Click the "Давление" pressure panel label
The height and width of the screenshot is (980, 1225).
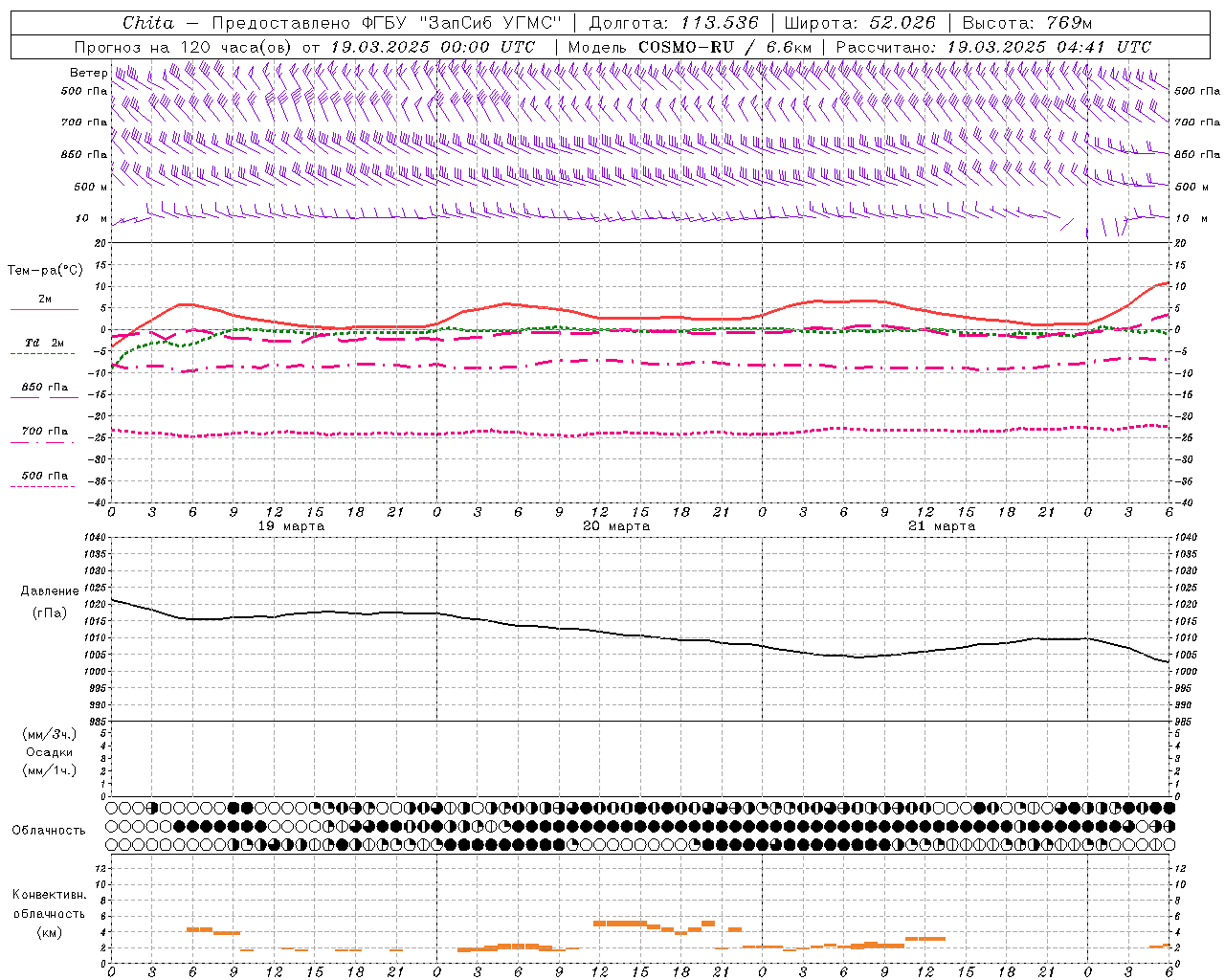tap(50, 591)
